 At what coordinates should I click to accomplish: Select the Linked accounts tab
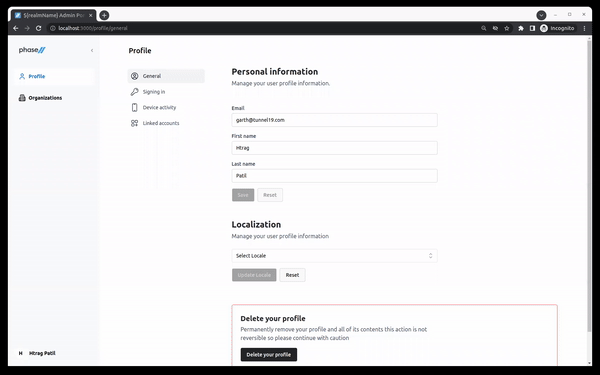[166, 123]
